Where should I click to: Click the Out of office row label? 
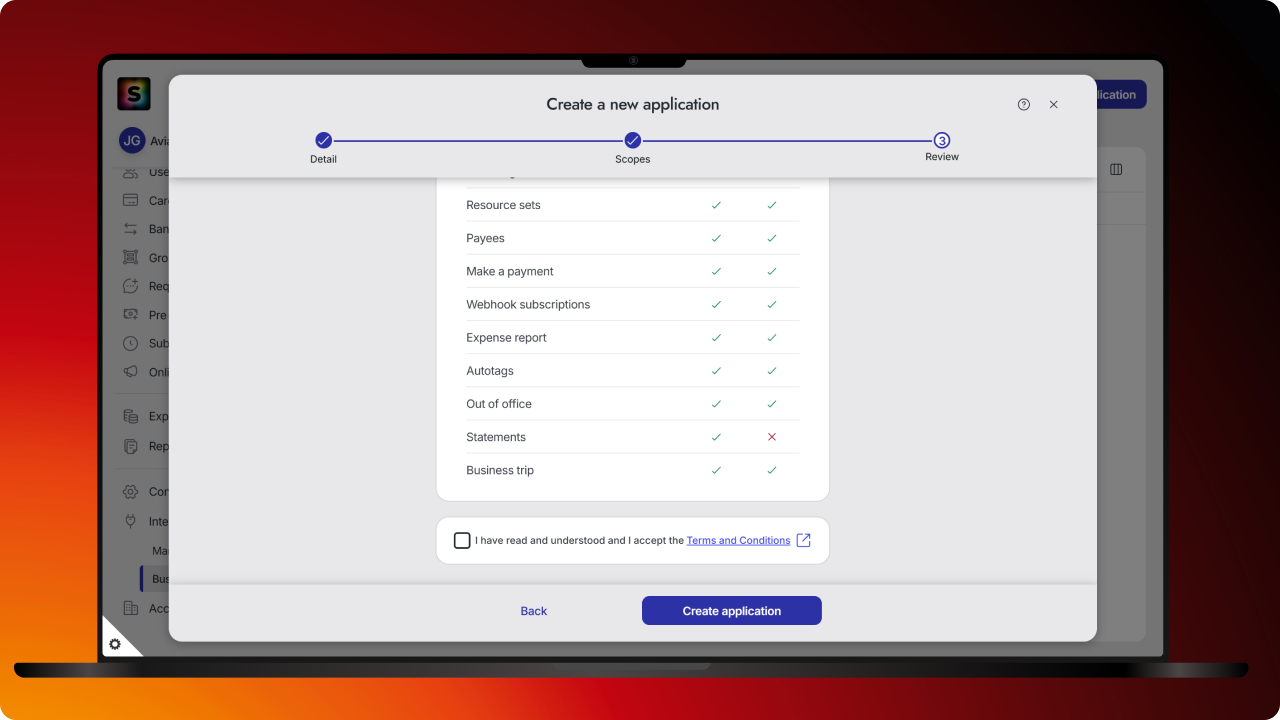click(499, 403)
